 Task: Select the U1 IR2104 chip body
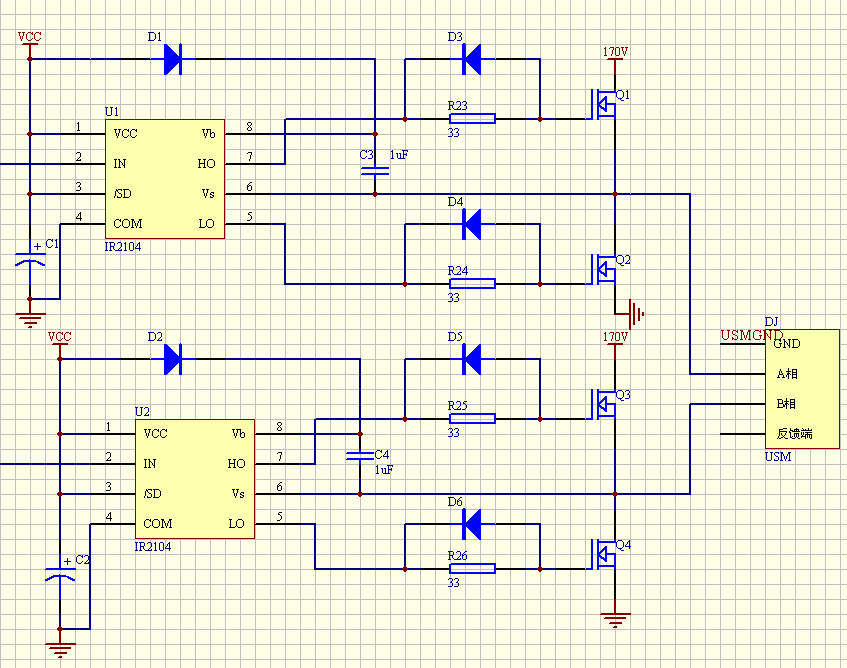[x=165, y=179]
